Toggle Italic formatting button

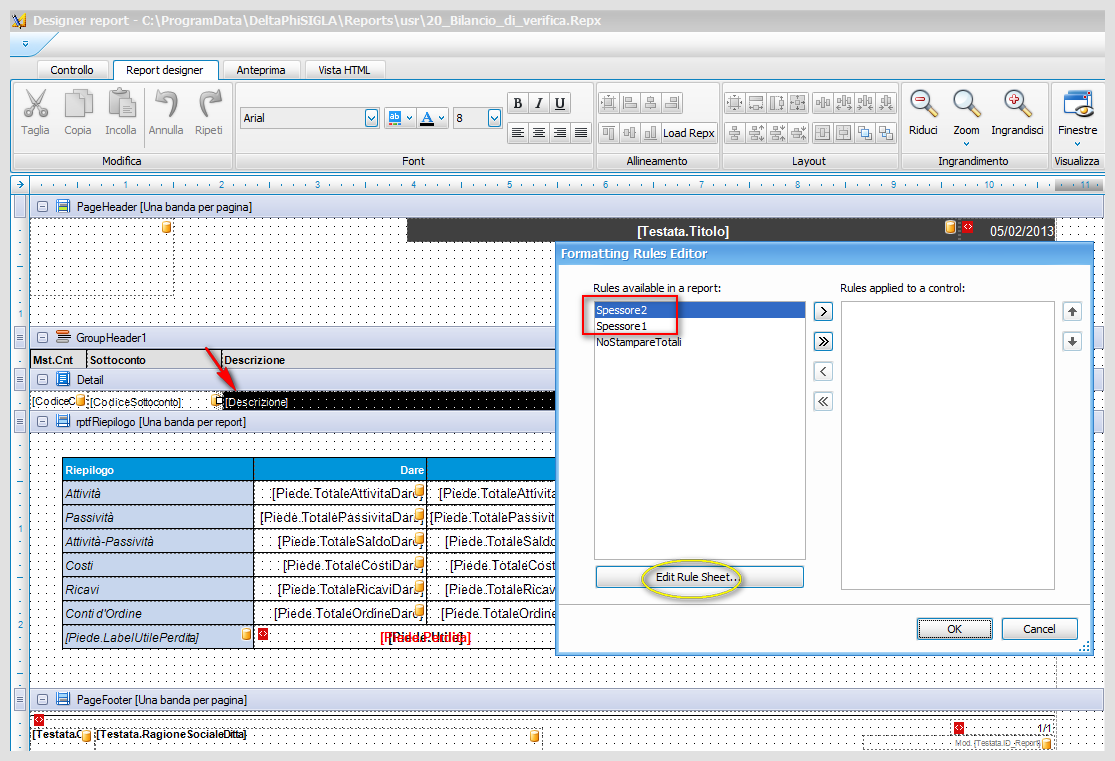pos(539,103)
